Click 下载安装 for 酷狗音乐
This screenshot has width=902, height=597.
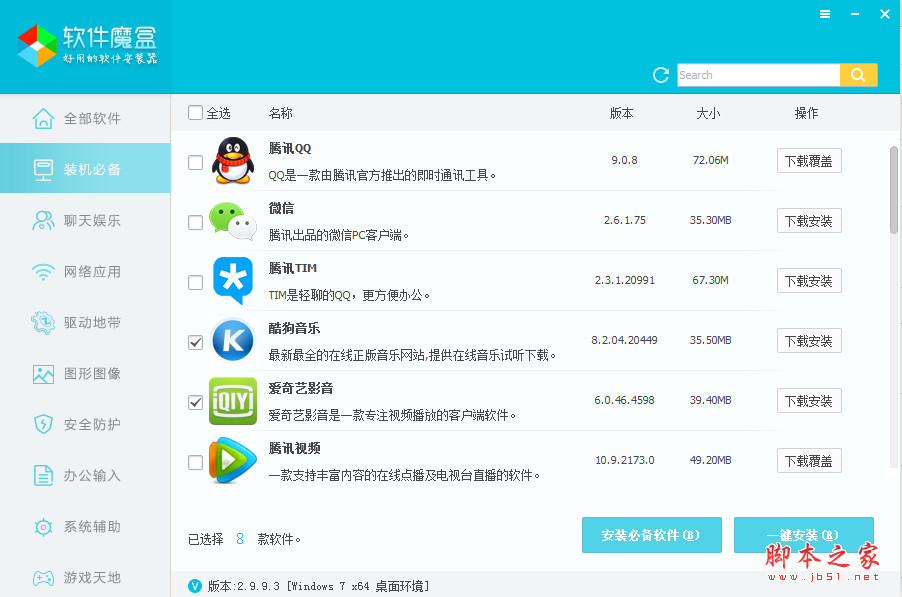(x=809, y=340)
